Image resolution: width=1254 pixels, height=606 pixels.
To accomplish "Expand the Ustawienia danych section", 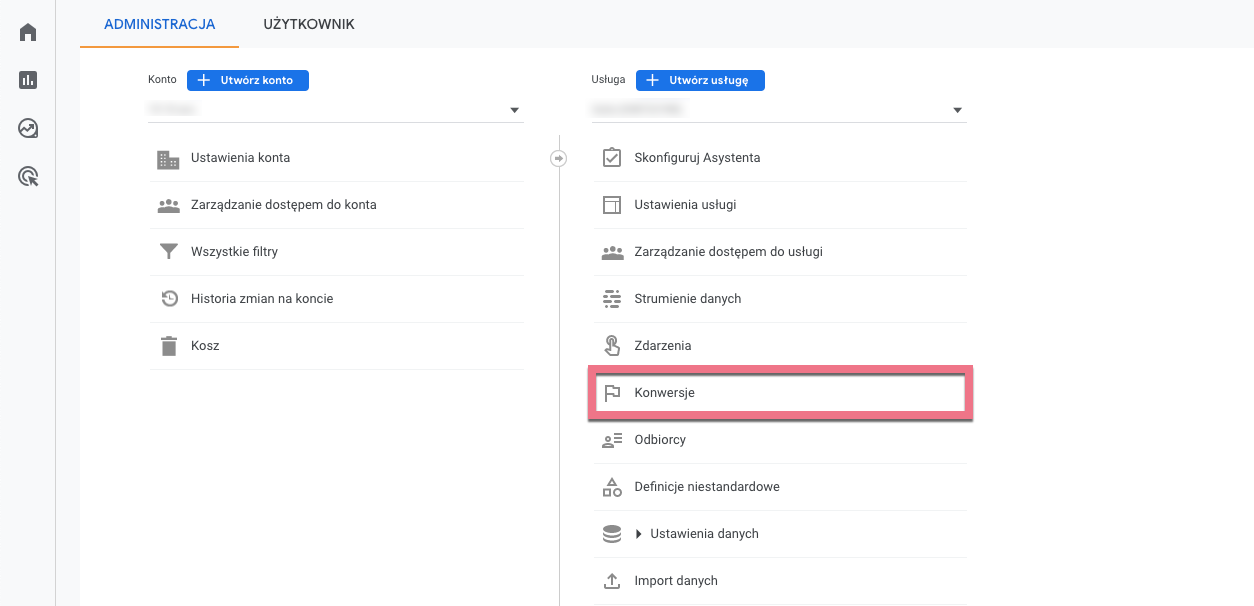I will pos(639,534).
